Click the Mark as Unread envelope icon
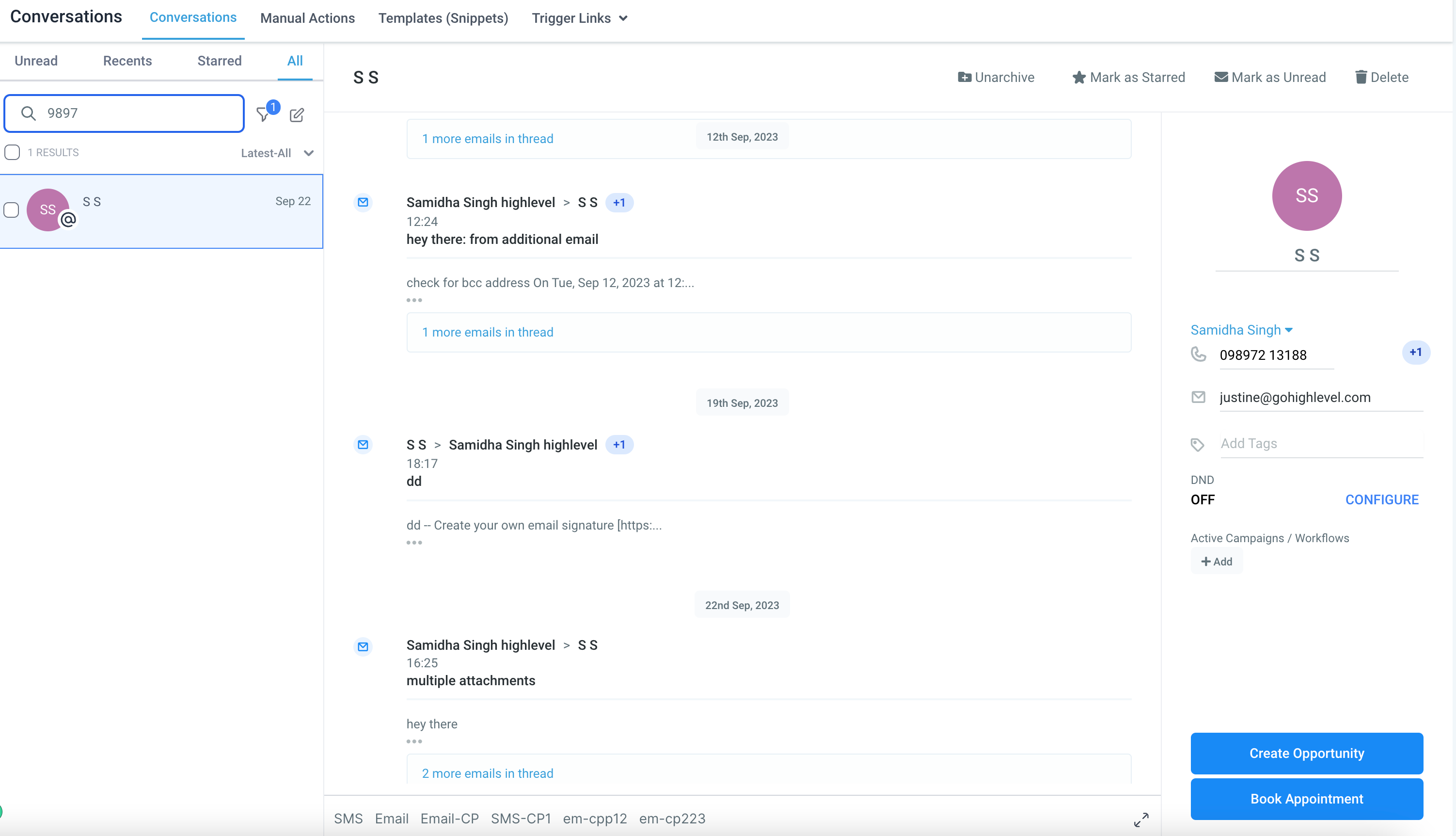 (x=1221, y=77)
